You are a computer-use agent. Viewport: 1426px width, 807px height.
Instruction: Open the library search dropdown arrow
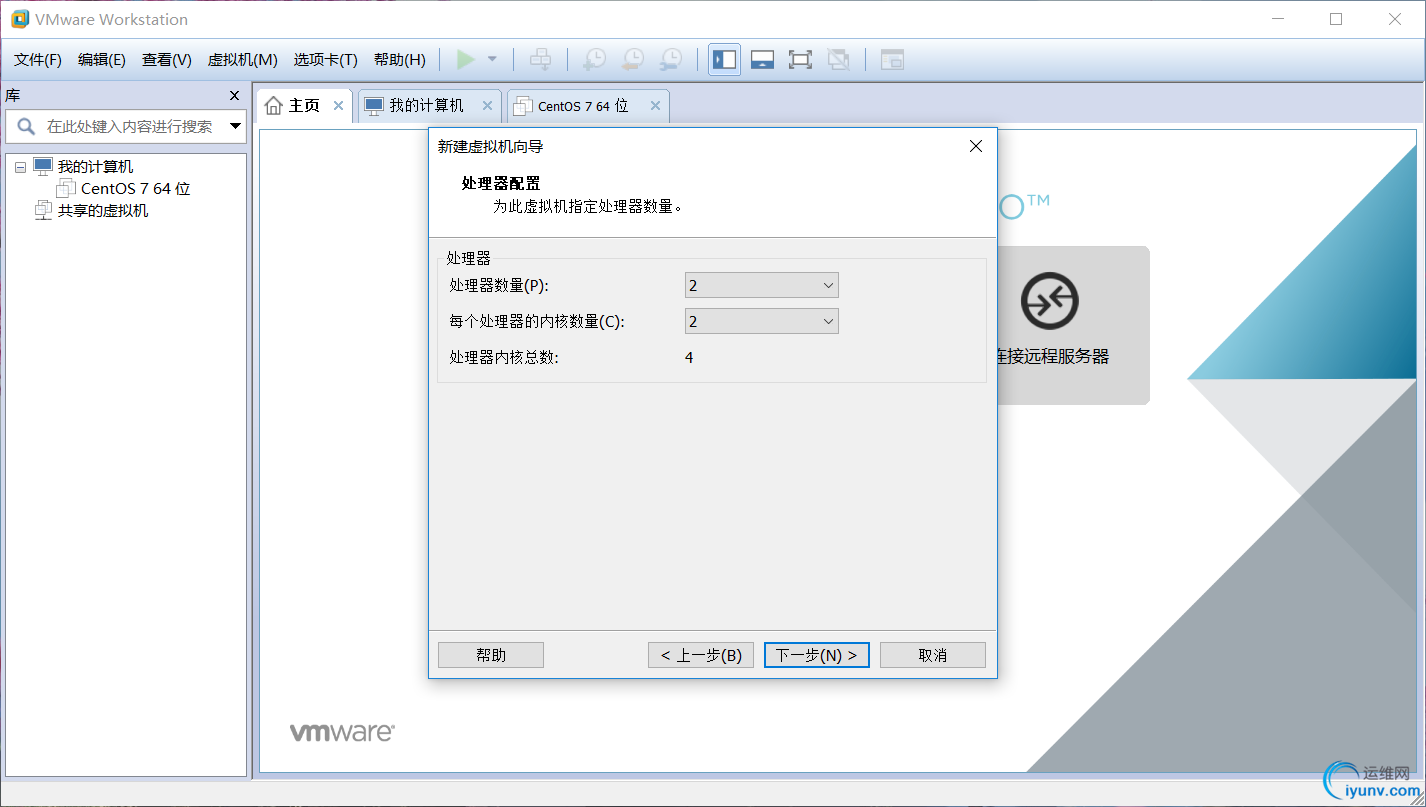236,127
